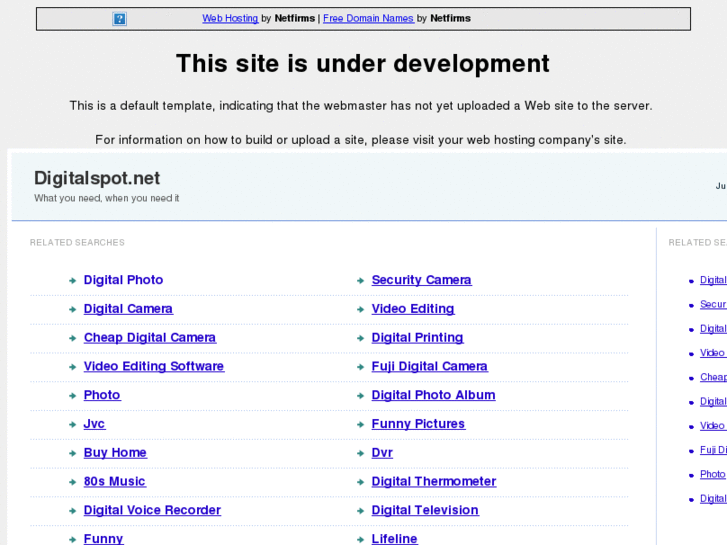Click arrow icon beside Funny Pictures
The height and width of the screenshot is (545, 727).
(x=360, y=424)
